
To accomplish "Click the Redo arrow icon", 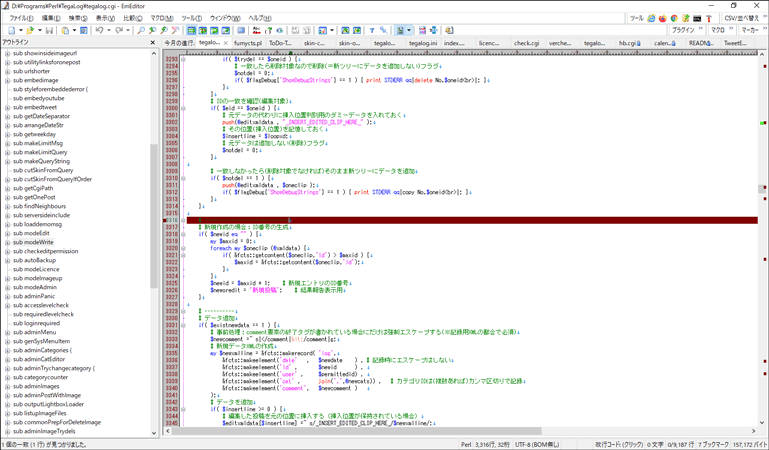I will [x=119, y=30].
